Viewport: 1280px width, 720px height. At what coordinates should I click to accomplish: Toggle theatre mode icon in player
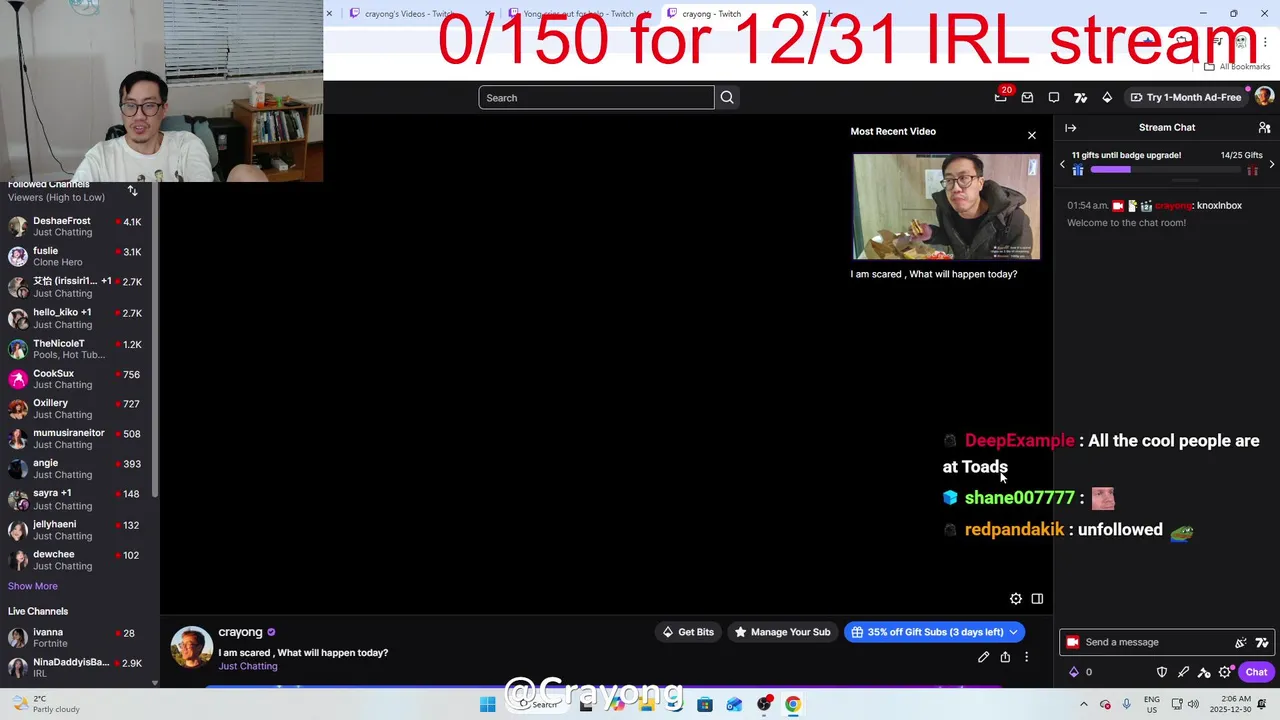(x=1037, y=599)
